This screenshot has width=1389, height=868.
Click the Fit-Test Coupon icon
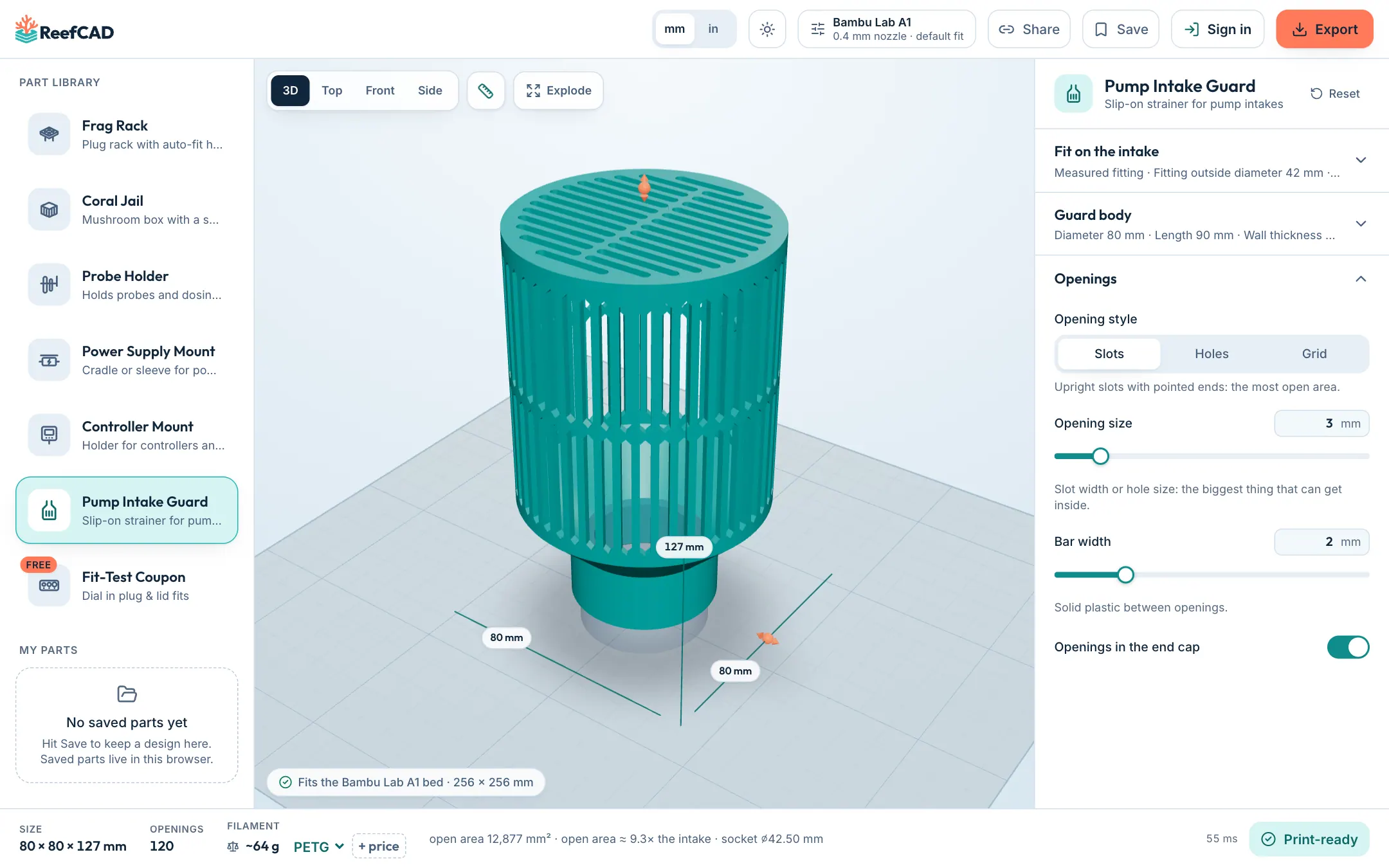click(x=49, y=585)
